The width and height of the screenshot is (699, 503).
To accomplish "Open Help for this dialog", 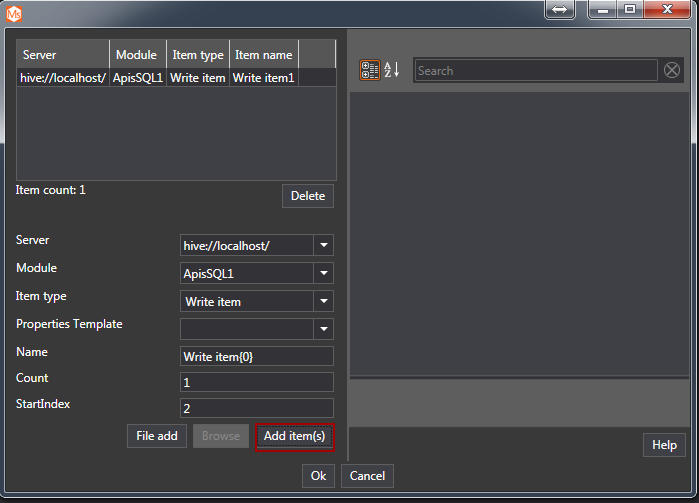I will pos(664,445).
